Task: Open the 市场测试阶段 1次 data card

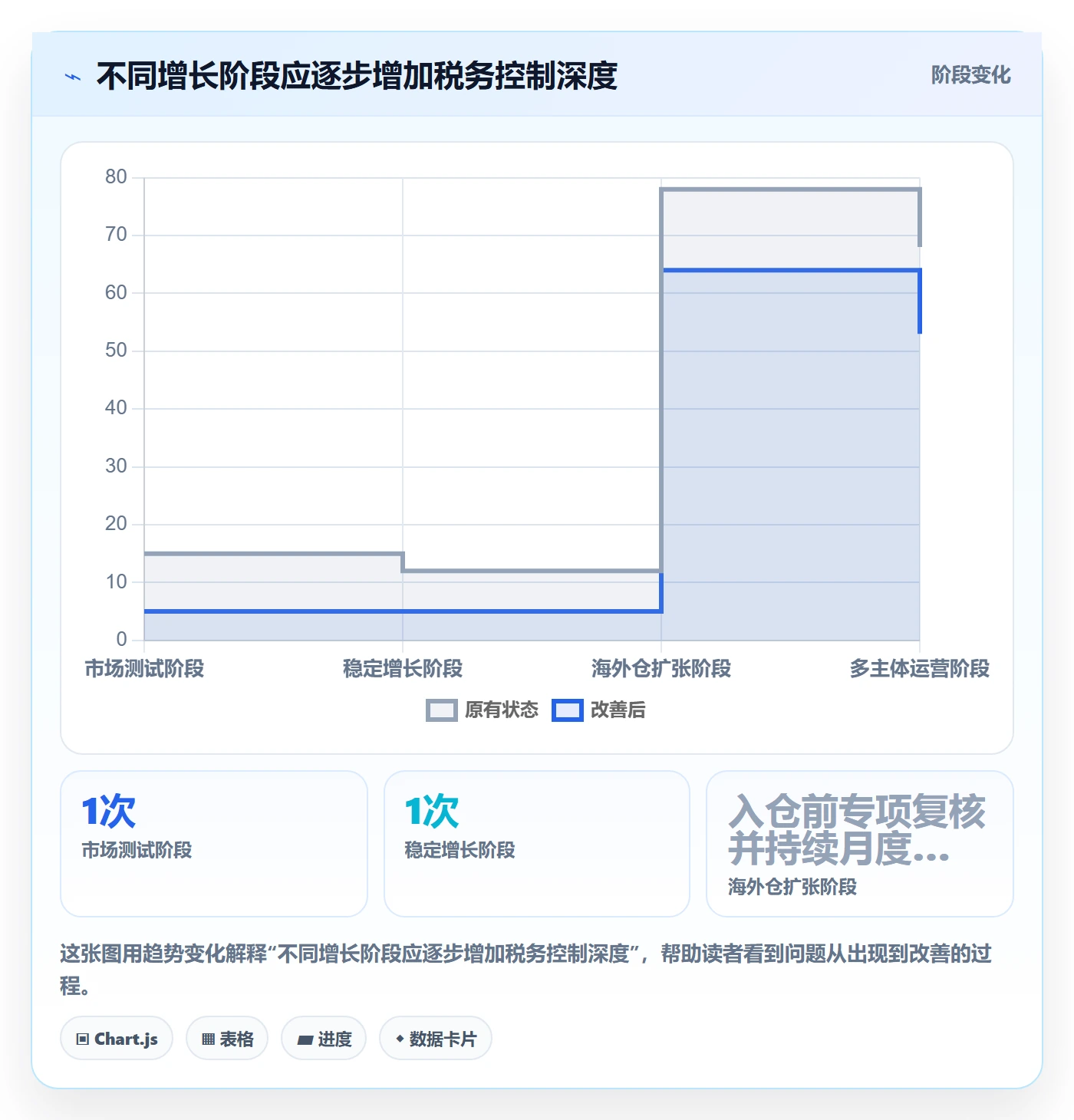Action: (x=214, y=844)
